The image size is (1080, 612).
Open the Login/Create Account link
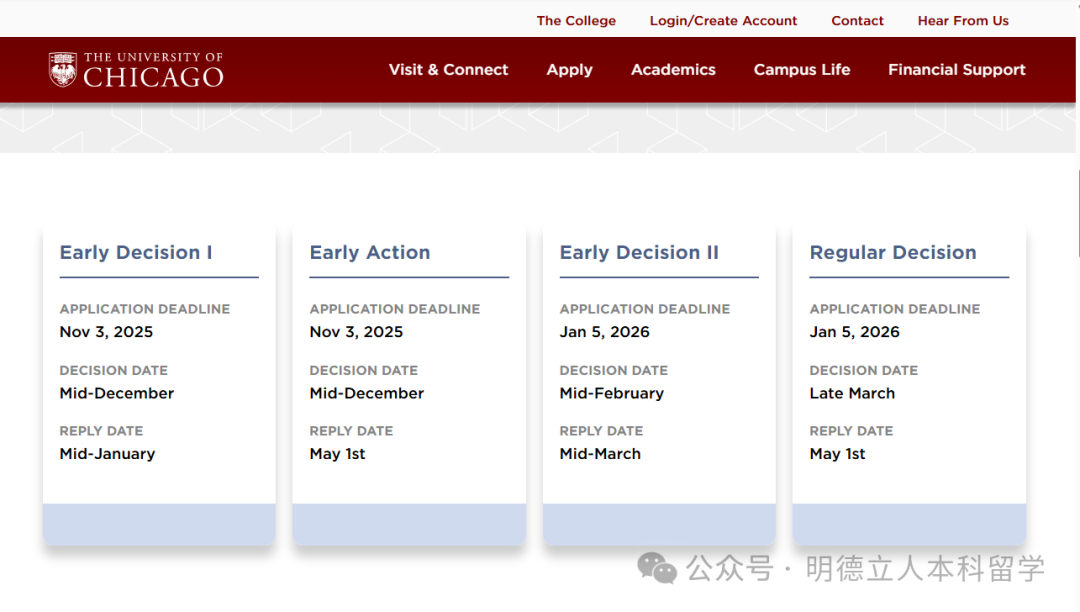[x=723, y=21]
